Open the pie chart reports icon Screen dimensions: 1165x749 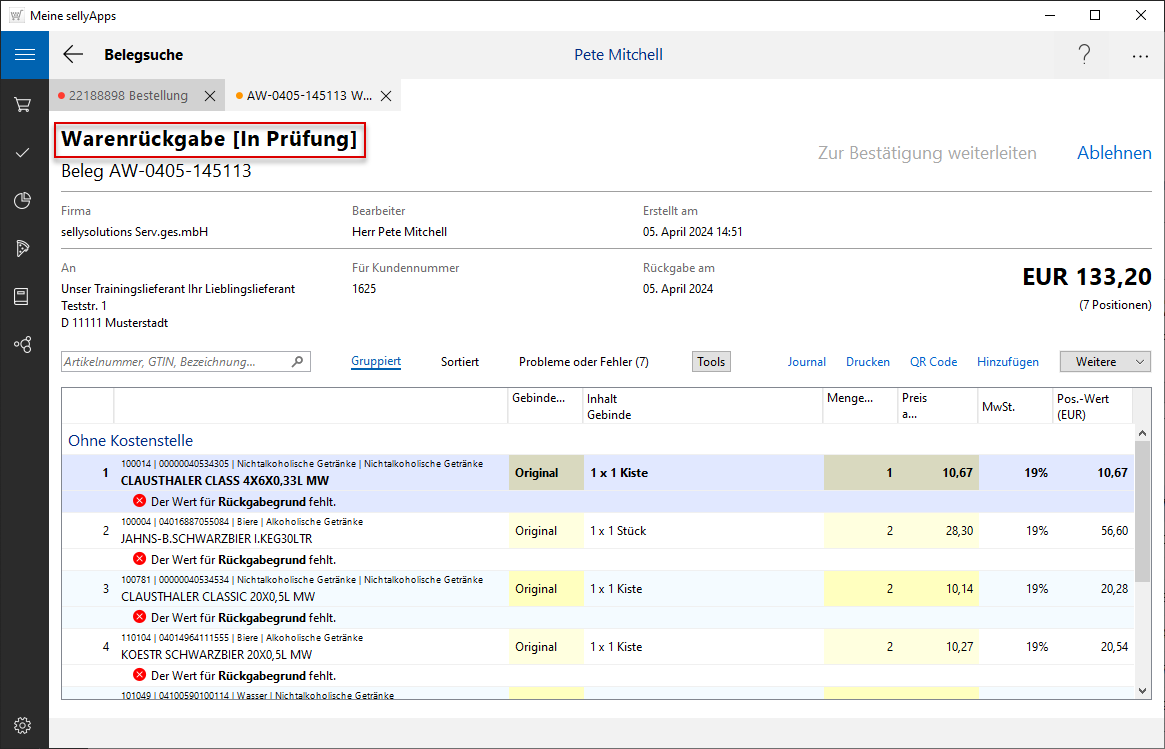click(24, 200)
